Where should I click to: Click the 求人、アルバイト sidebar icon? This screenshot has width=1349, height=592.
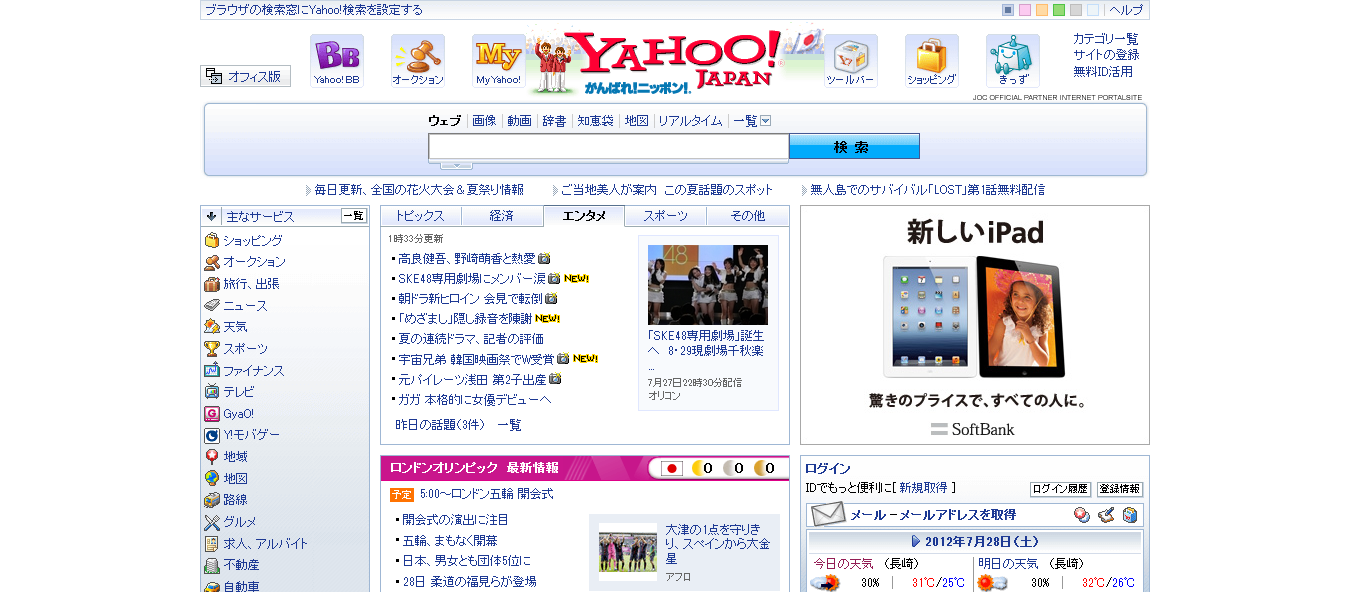point(212,544)
